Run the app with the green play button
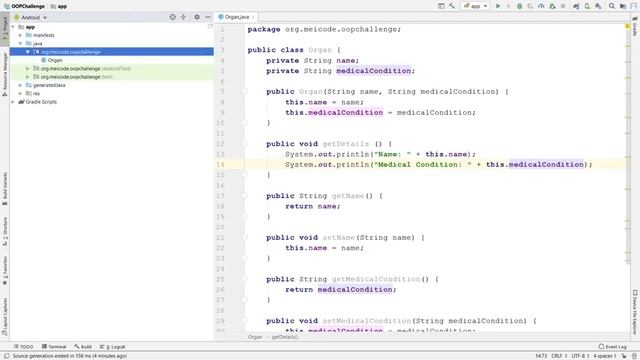Viewport: 640px width, 360px height. [x=498, y=6]
